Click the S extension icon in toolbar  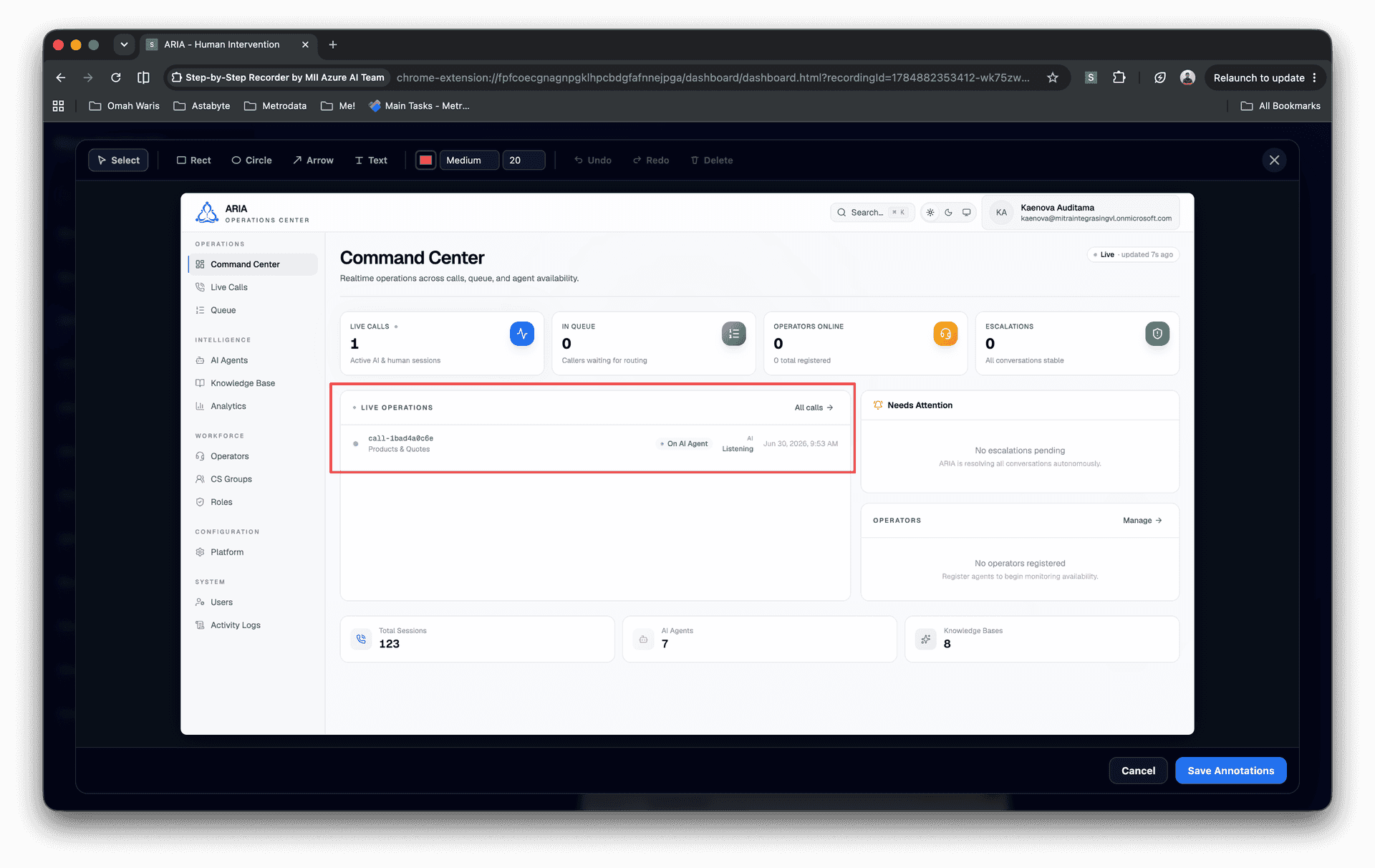pos(1091,77)
